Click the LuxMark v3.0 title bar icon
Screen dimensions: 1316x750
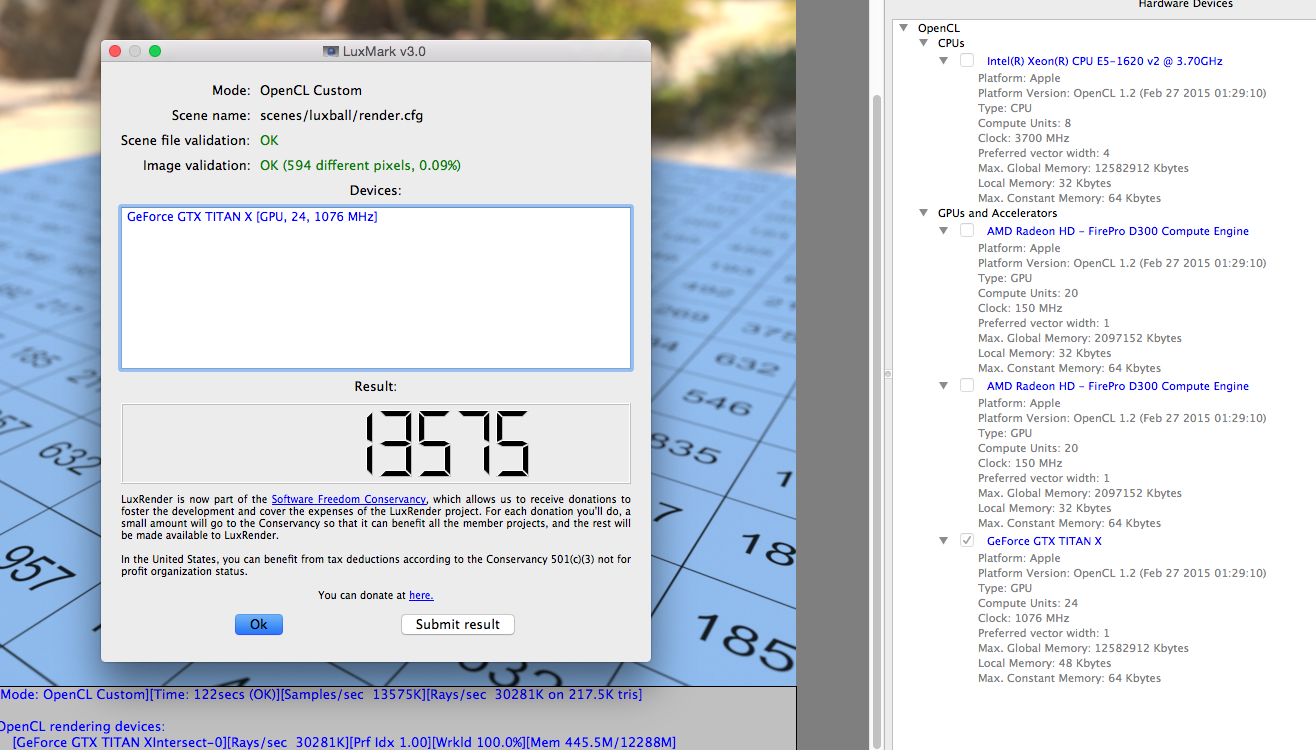331,51
